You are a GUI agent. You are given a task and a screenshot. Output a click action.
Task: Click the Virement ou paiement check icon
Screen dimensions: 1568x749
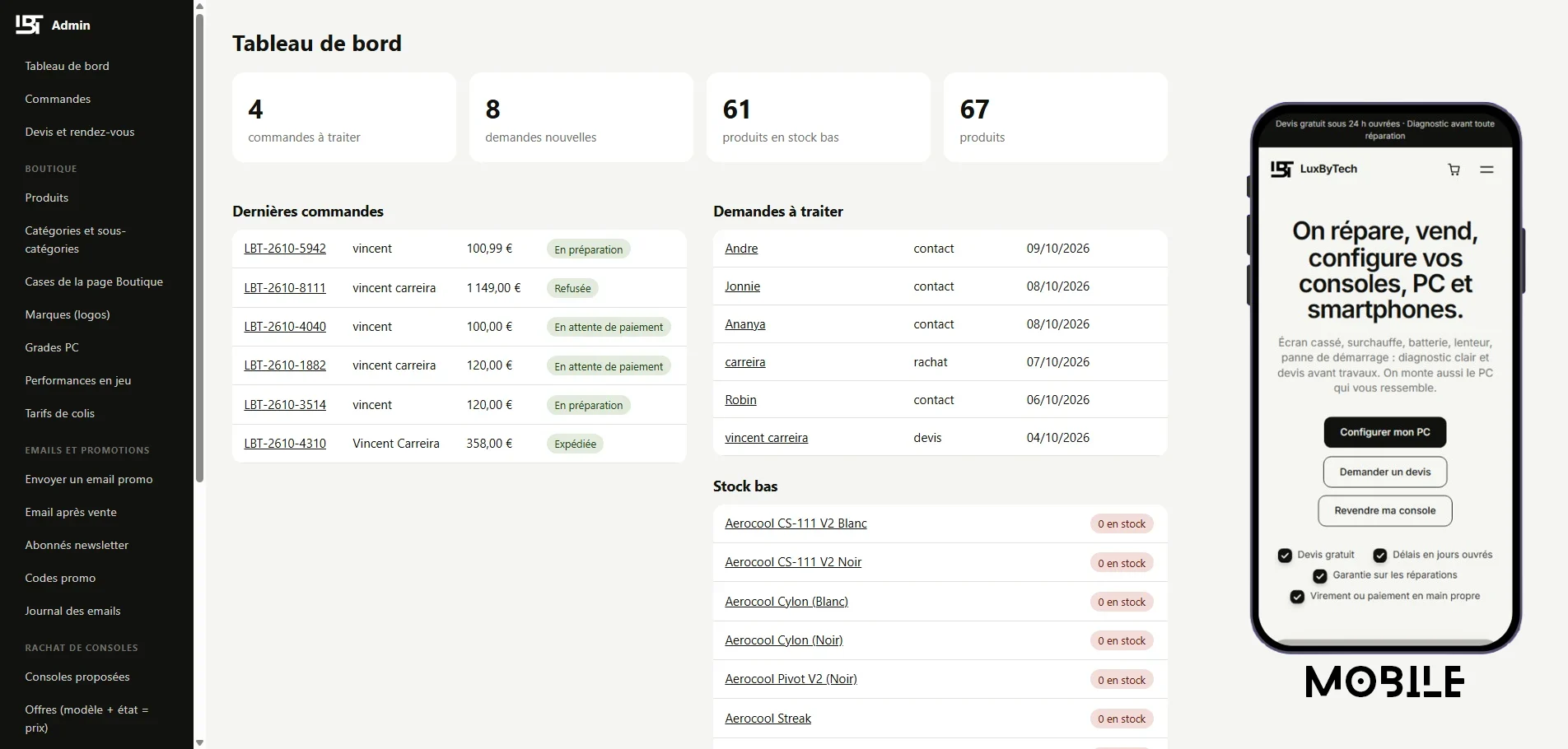pos(1297,596)
